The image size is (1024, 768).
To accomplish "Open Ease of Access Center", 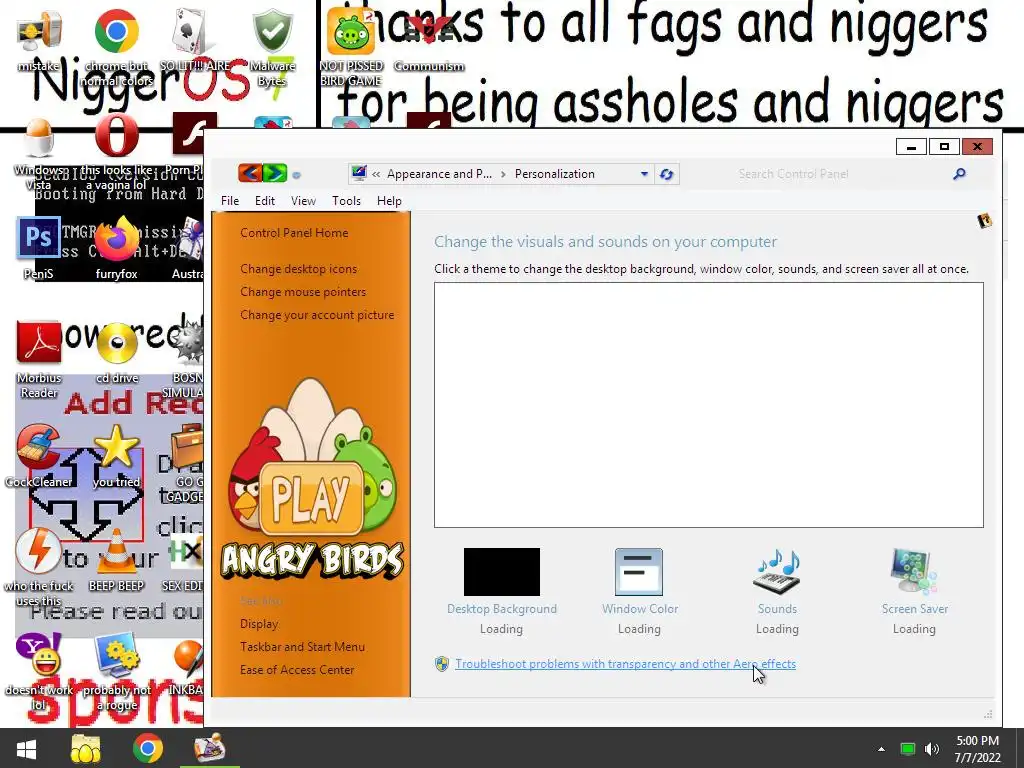I will (x=296, y=670).
